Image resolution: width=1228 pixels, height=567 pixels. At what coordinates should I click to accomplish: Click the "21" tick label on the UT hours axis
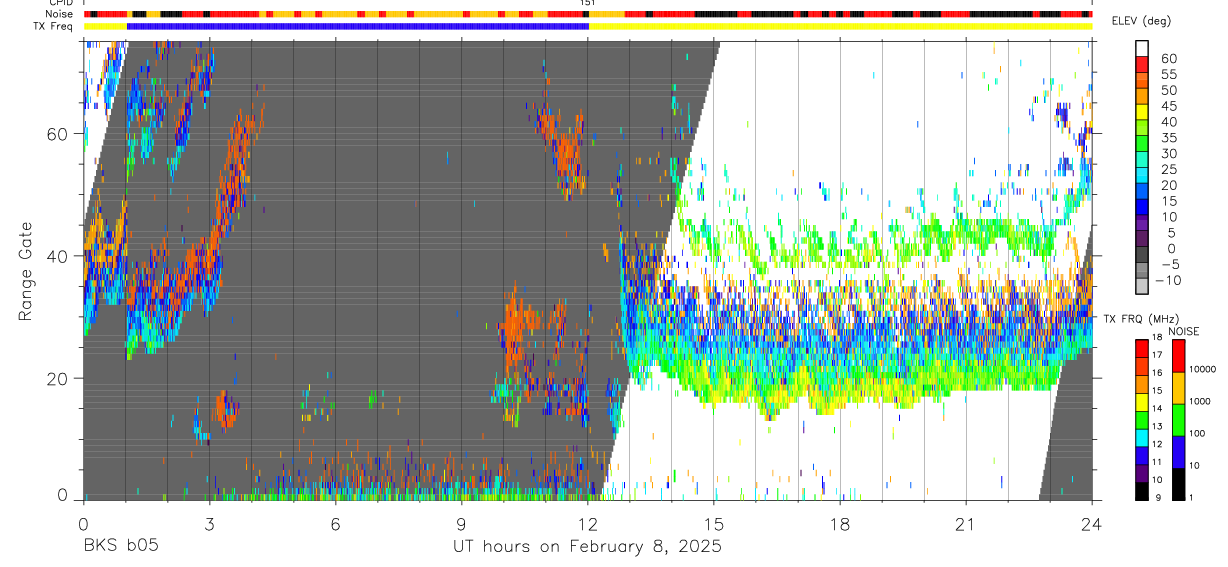click(966, 523)
